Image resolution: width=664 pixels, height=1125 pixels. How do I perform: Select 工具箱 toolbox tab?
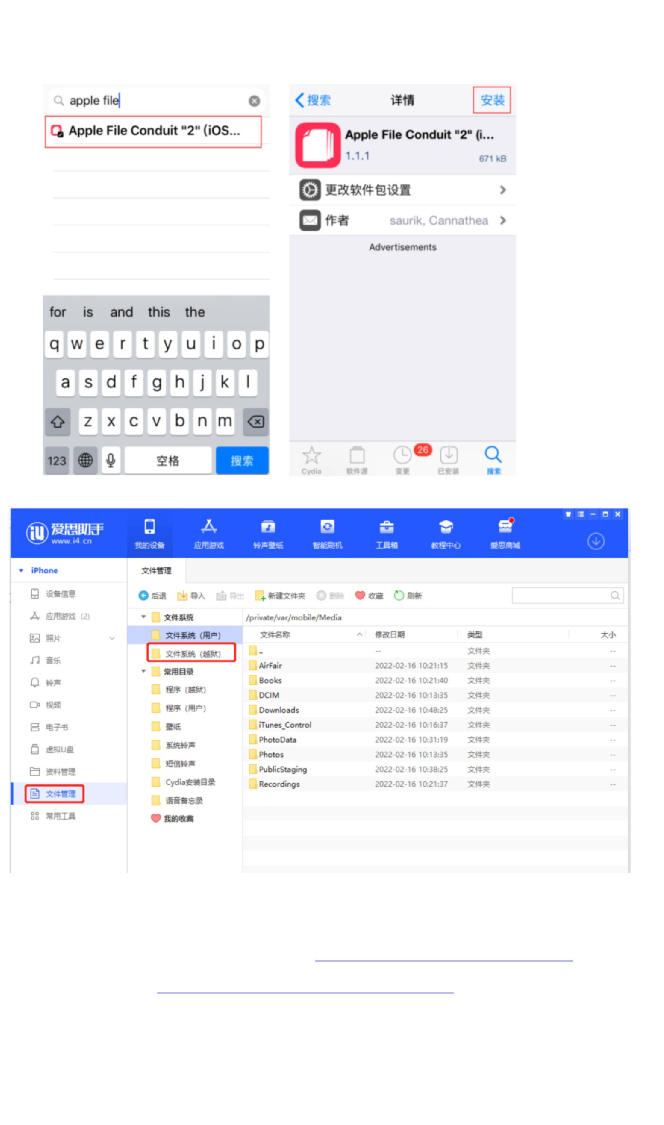pos(386,534)
